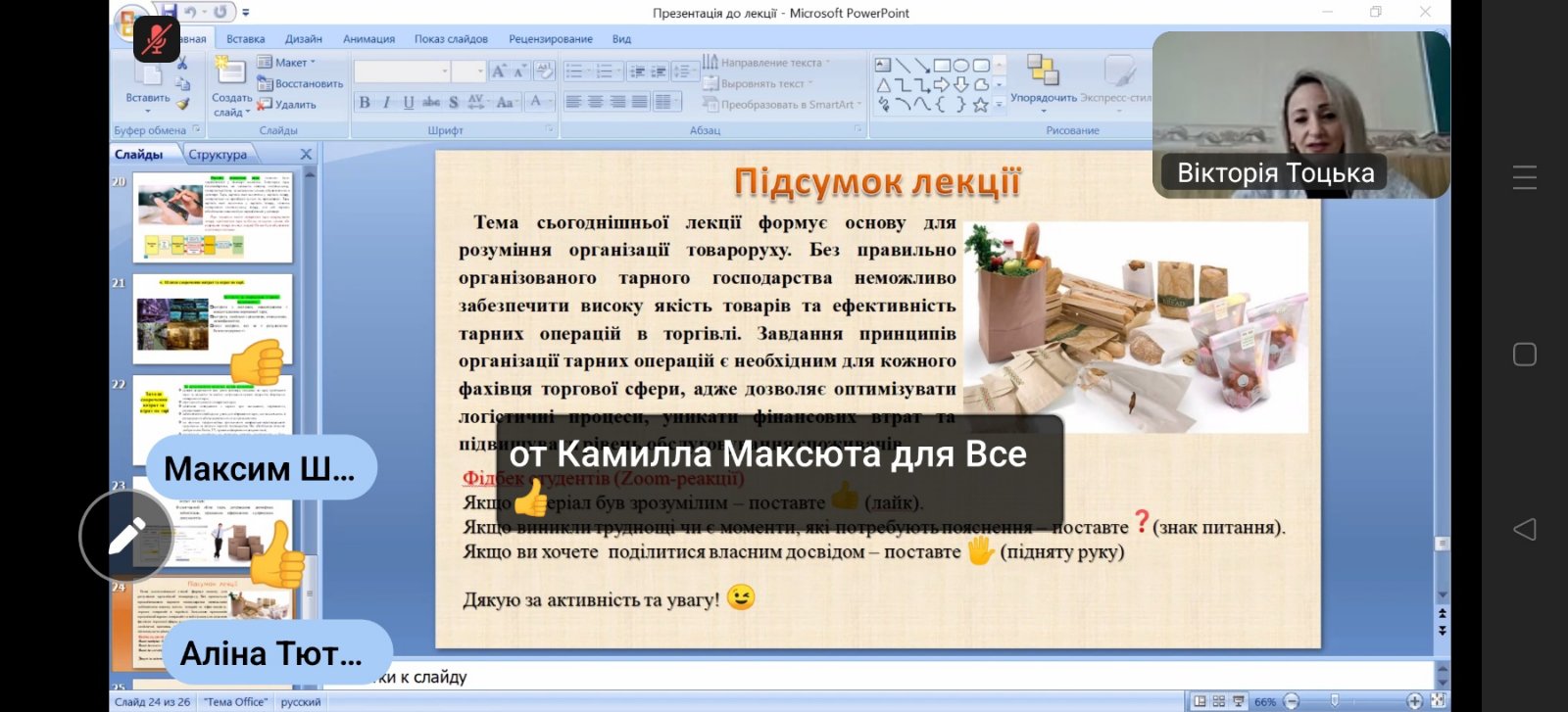Start slideshow from status bar icon
The height and width of the screenshot is (712, 1568).
coord(1239,701)
